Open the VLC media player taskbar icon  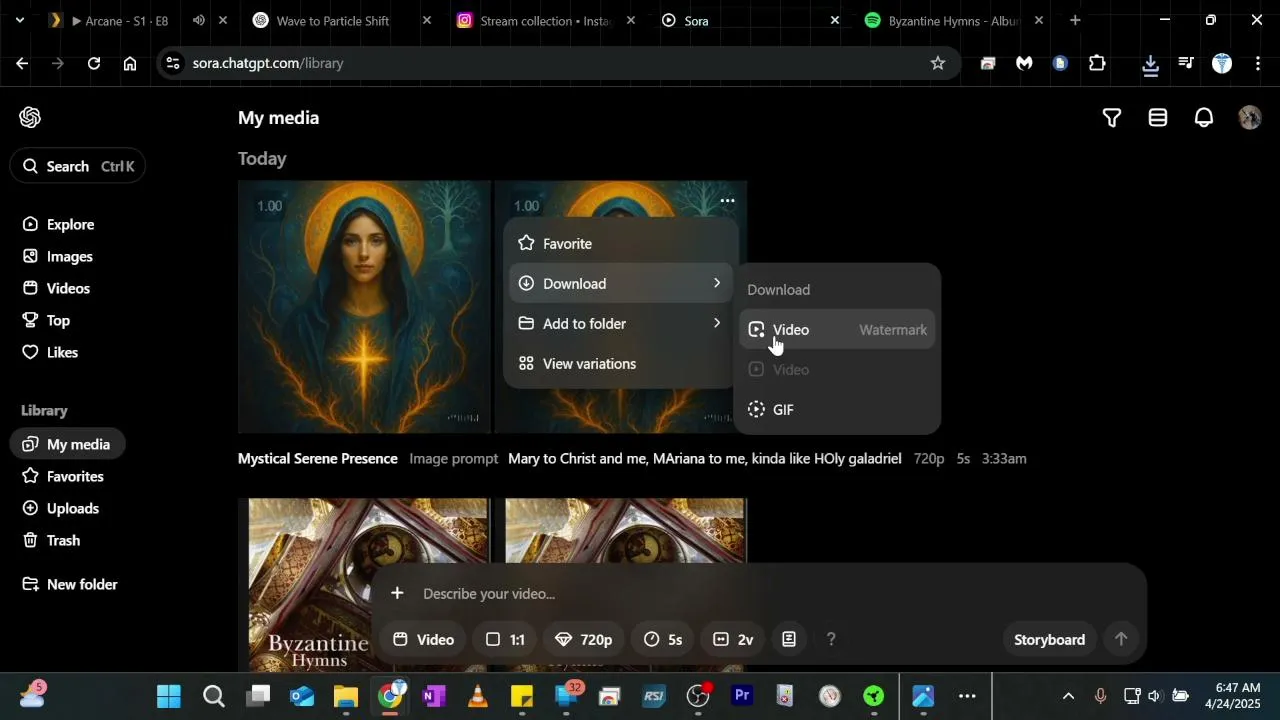coord(478,695)
